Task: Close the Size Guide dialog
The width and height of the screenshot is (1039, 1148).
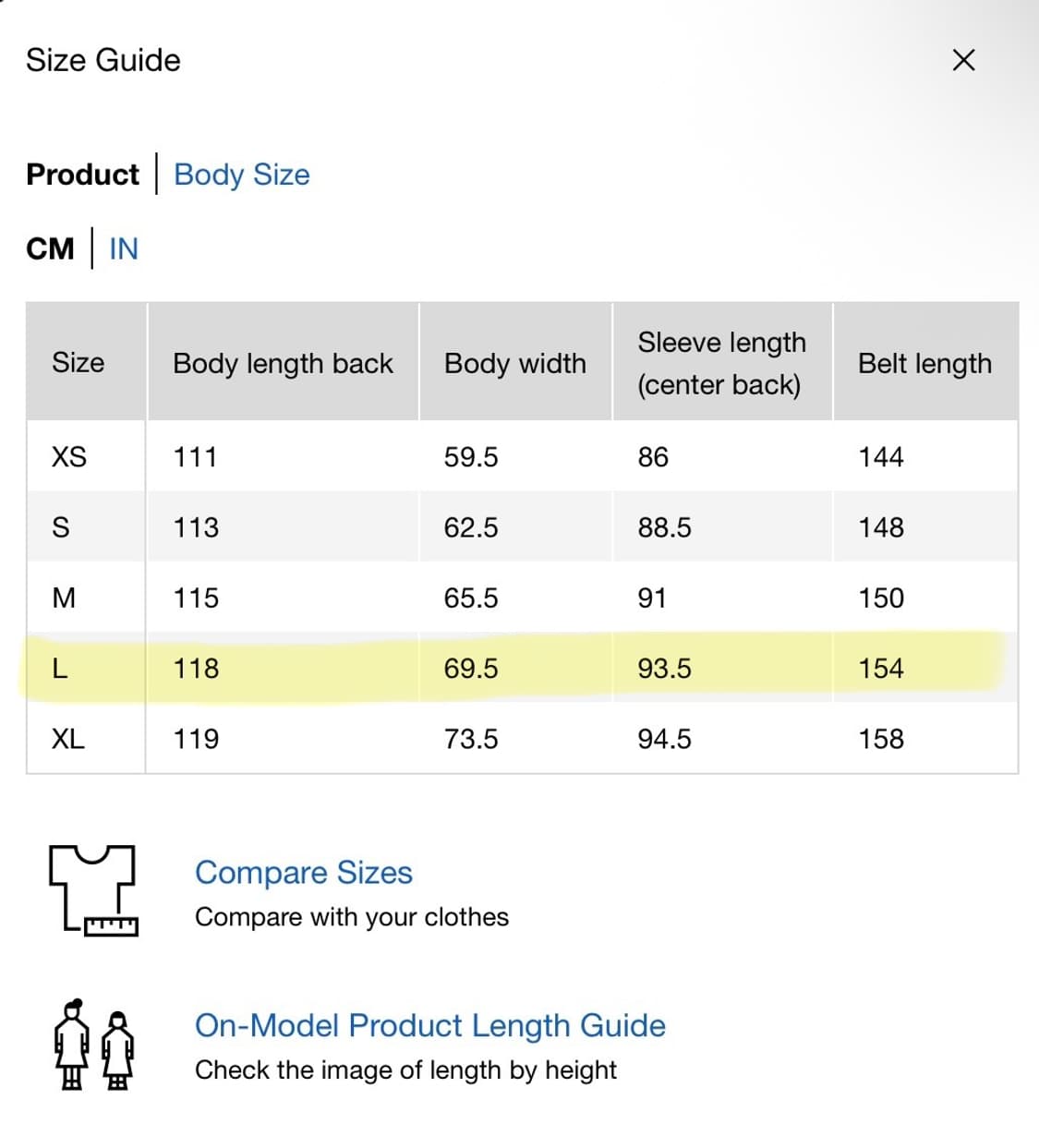Action: pos(963,60)
